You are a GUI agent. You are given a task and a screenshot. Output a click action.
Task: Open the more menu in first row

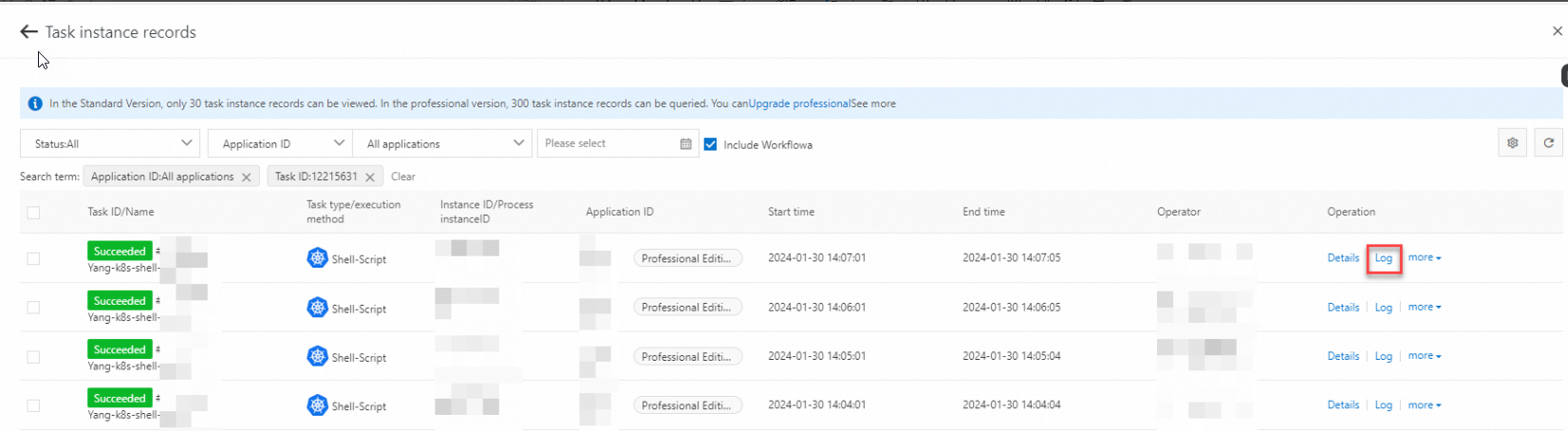click(1424, 257)
